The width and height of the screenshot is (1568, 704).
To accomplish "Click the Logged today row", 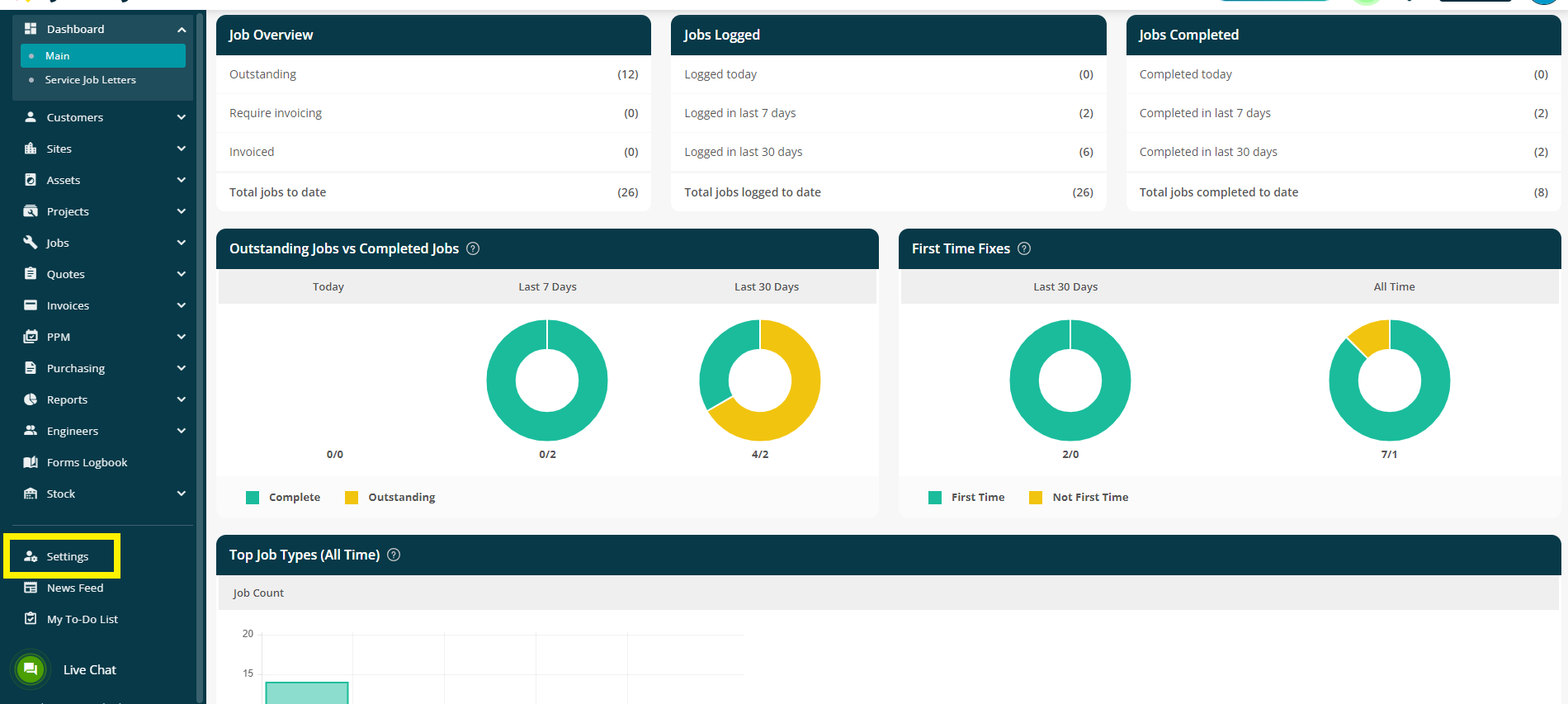I will coord(888,74).
